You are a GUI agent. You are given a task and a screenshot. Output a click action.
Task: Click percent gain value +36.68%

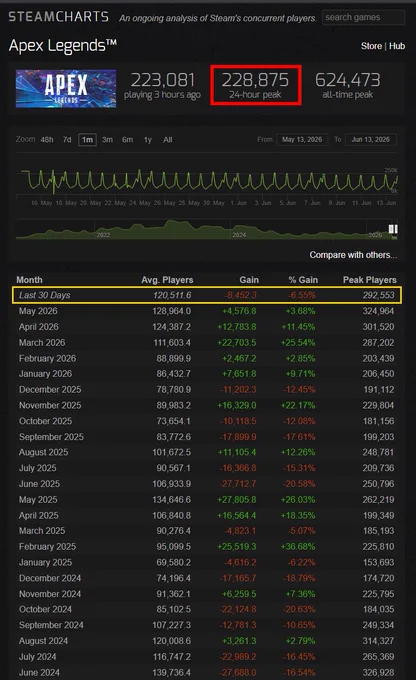point(298,546)
